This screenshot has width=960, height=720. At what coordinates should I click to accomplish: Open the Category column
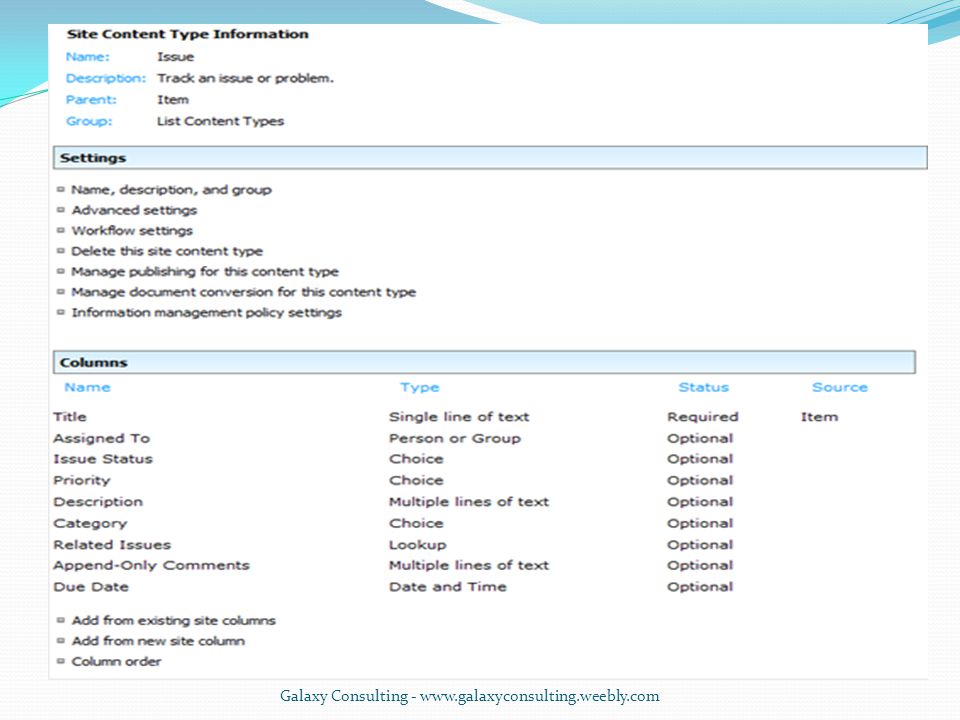point(90,523)
